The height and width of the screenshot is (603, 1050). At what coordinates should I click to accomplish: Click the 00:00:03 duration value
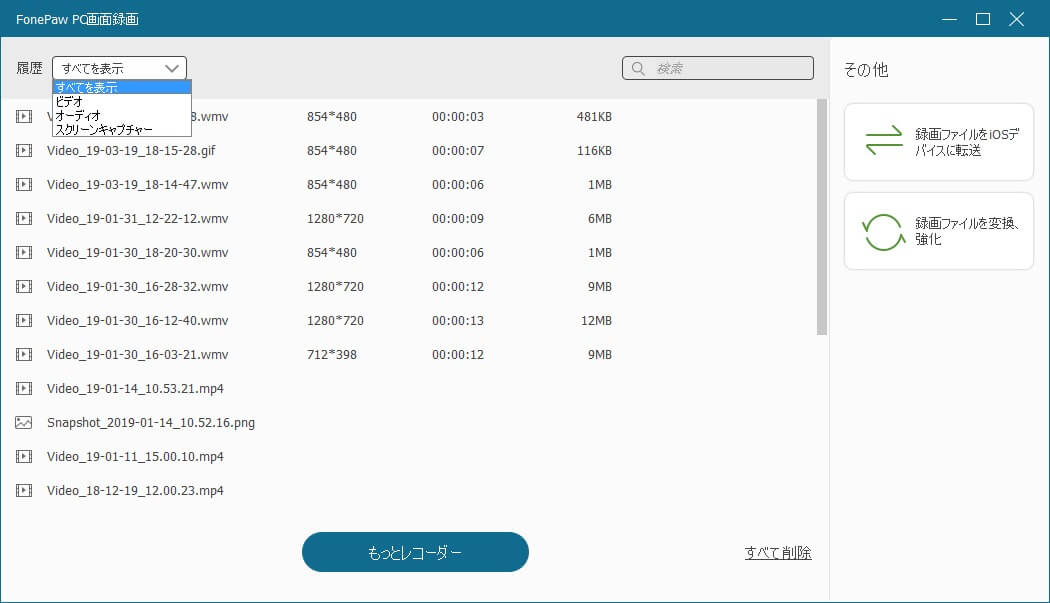[x=458, y=117]
